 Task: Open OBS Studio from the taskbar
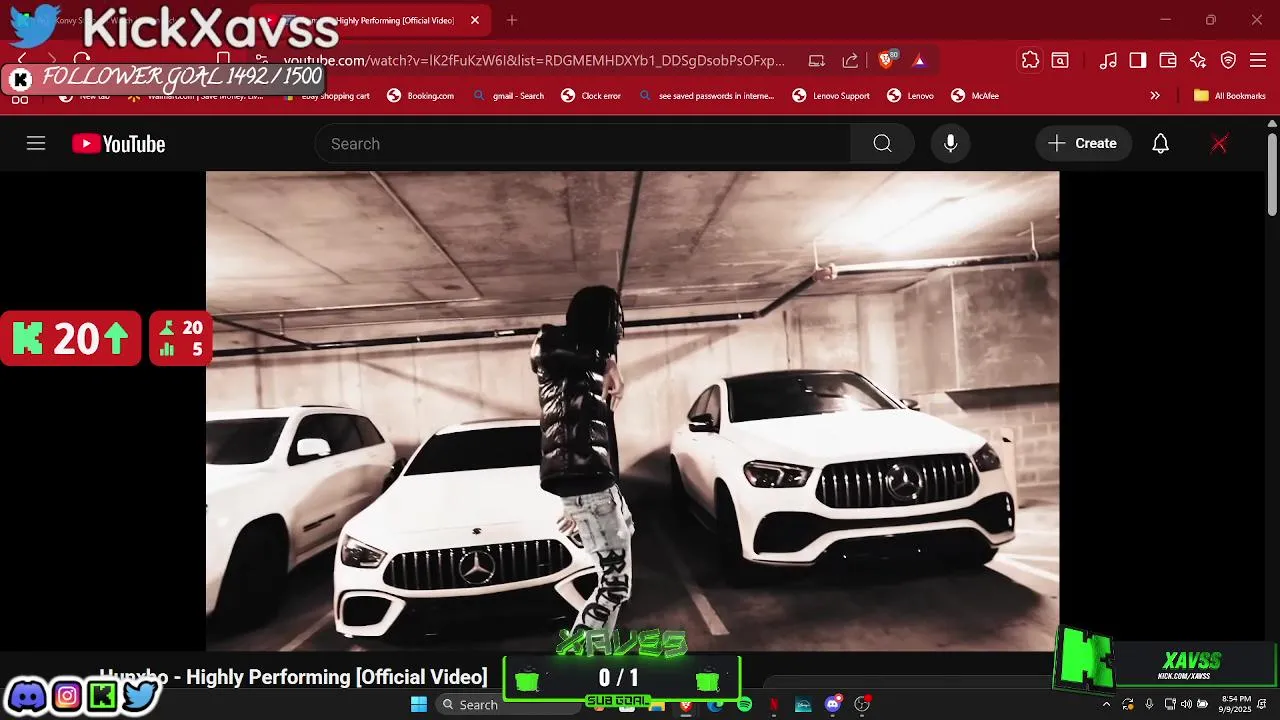coord(862,704)
